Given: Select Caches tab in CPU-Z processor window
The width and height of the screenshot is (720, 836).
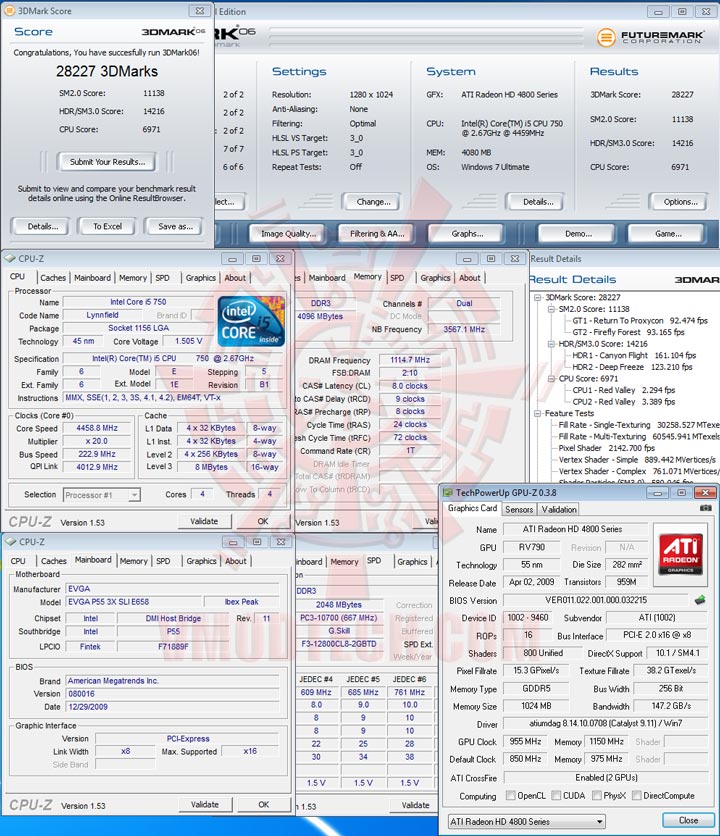Looking at the screenshot, I should pyautogui.click(x=53, y=278).
